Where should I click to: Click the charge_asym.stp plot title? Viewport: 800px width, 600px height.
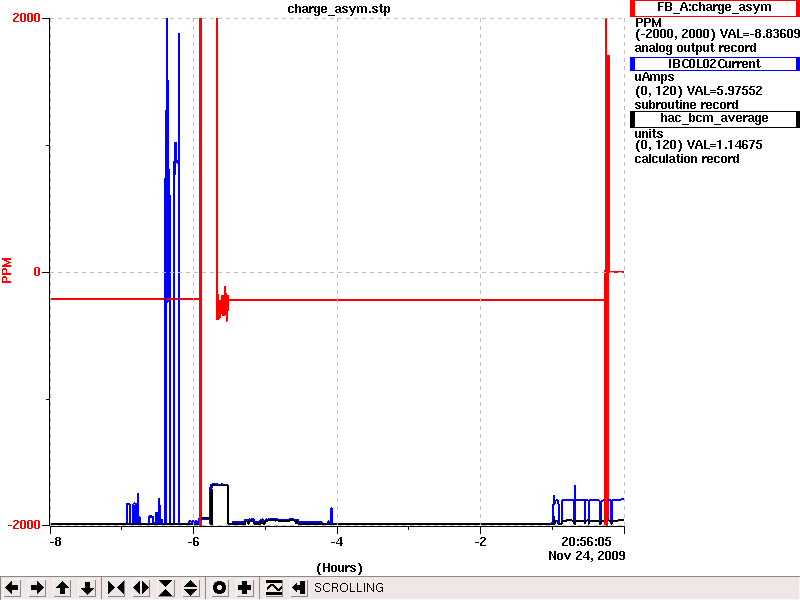[339, 9]
